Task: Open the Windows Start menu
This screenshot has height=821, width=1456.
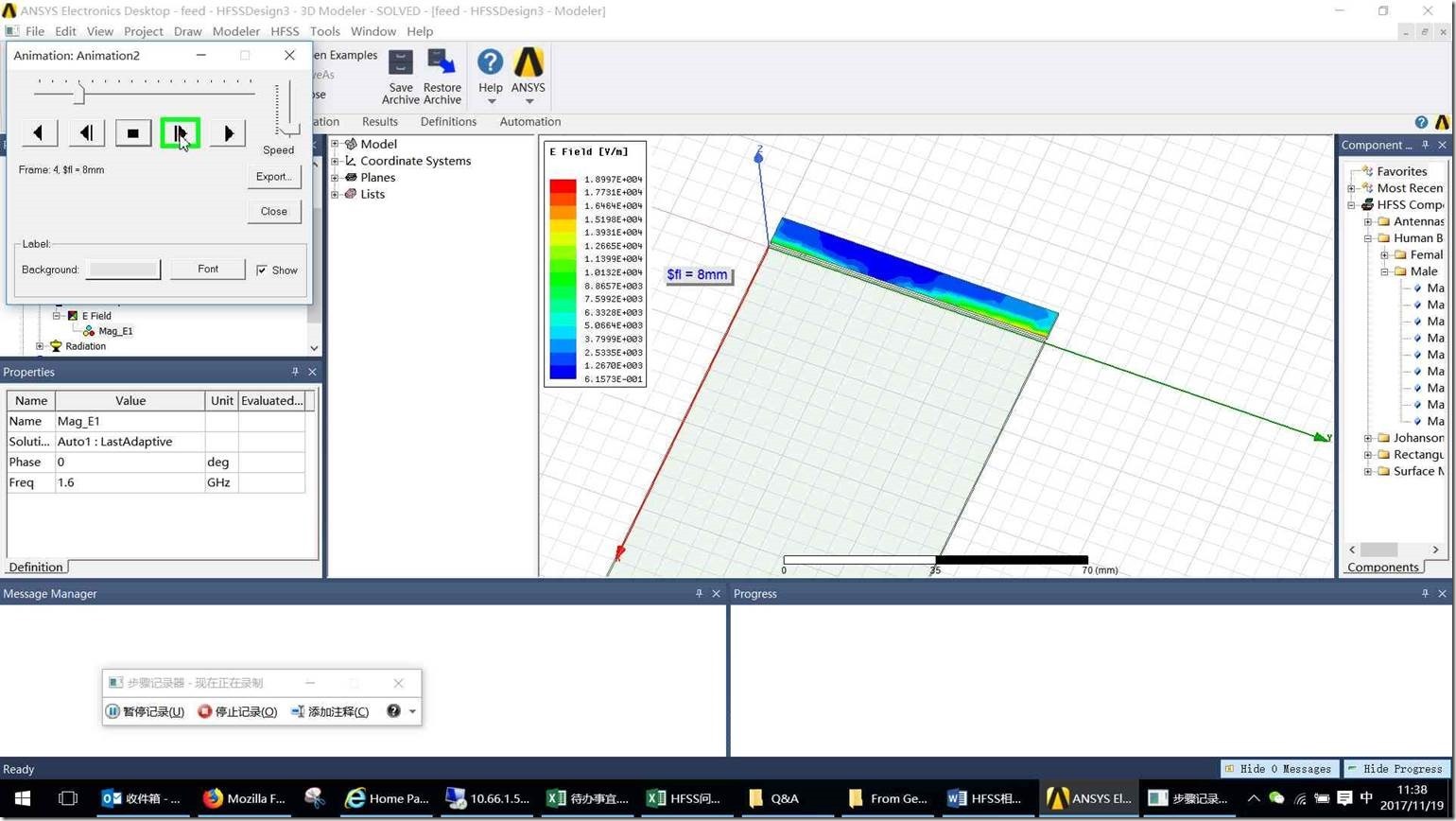Action: 23,798
